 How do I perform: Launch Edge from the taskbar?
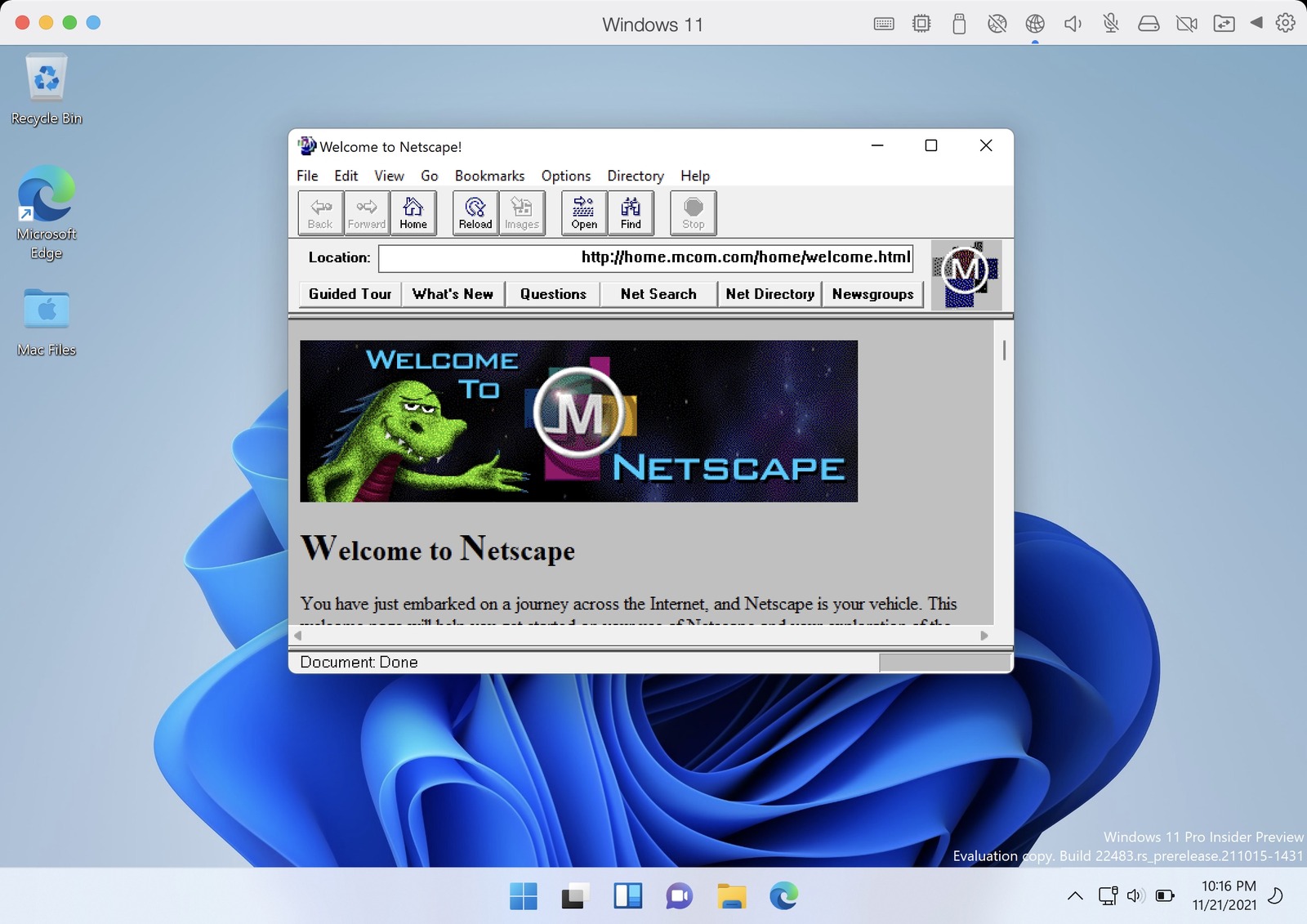pyautogui.click(x=783, y=896)
